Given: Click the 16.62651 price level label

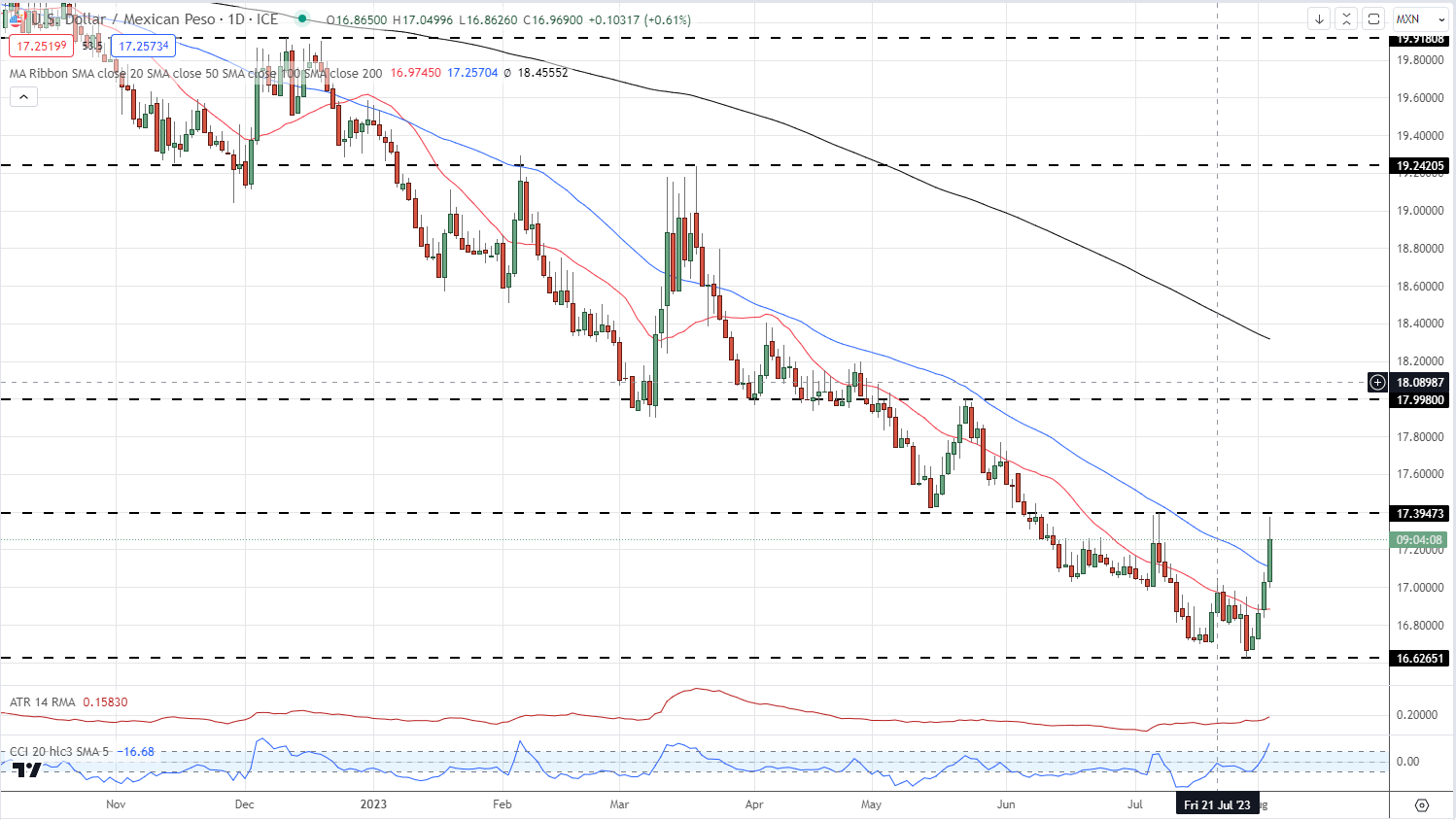Looking at the screenshot, I should tap(1420, 658).
